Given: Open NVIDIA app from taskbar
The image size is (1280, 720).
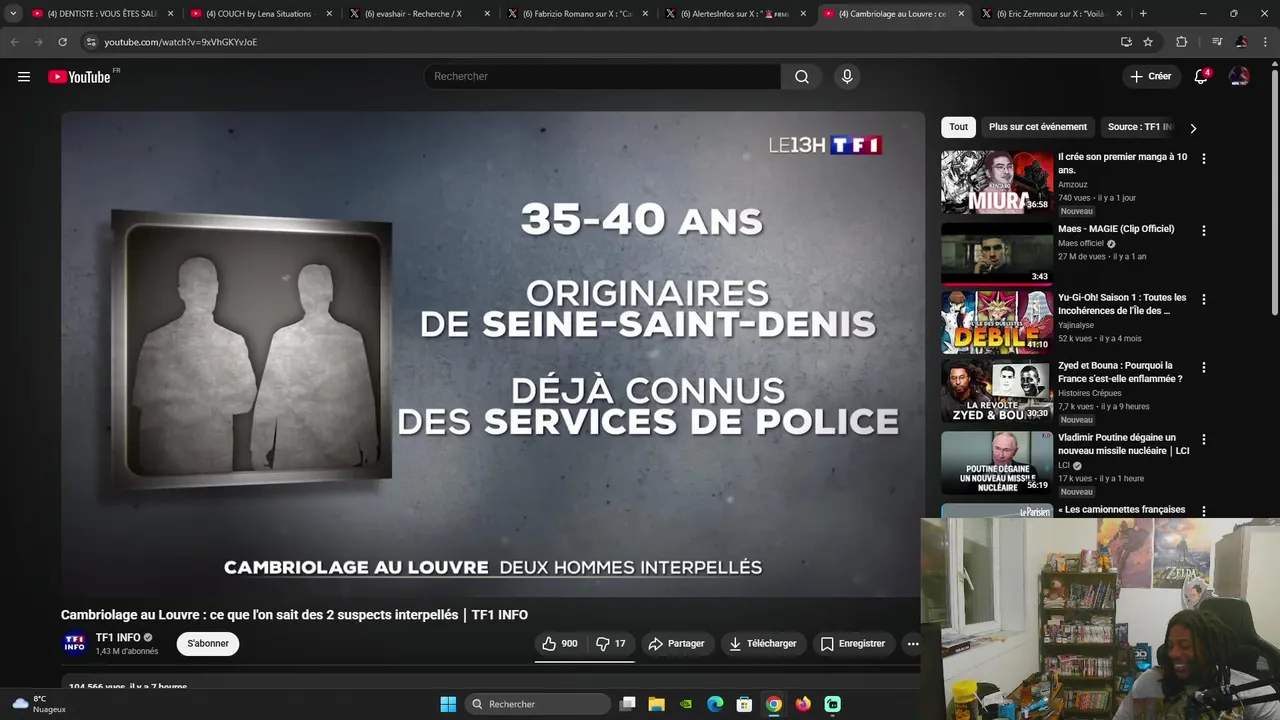Looking at the screenshot, I should [686, 704].
